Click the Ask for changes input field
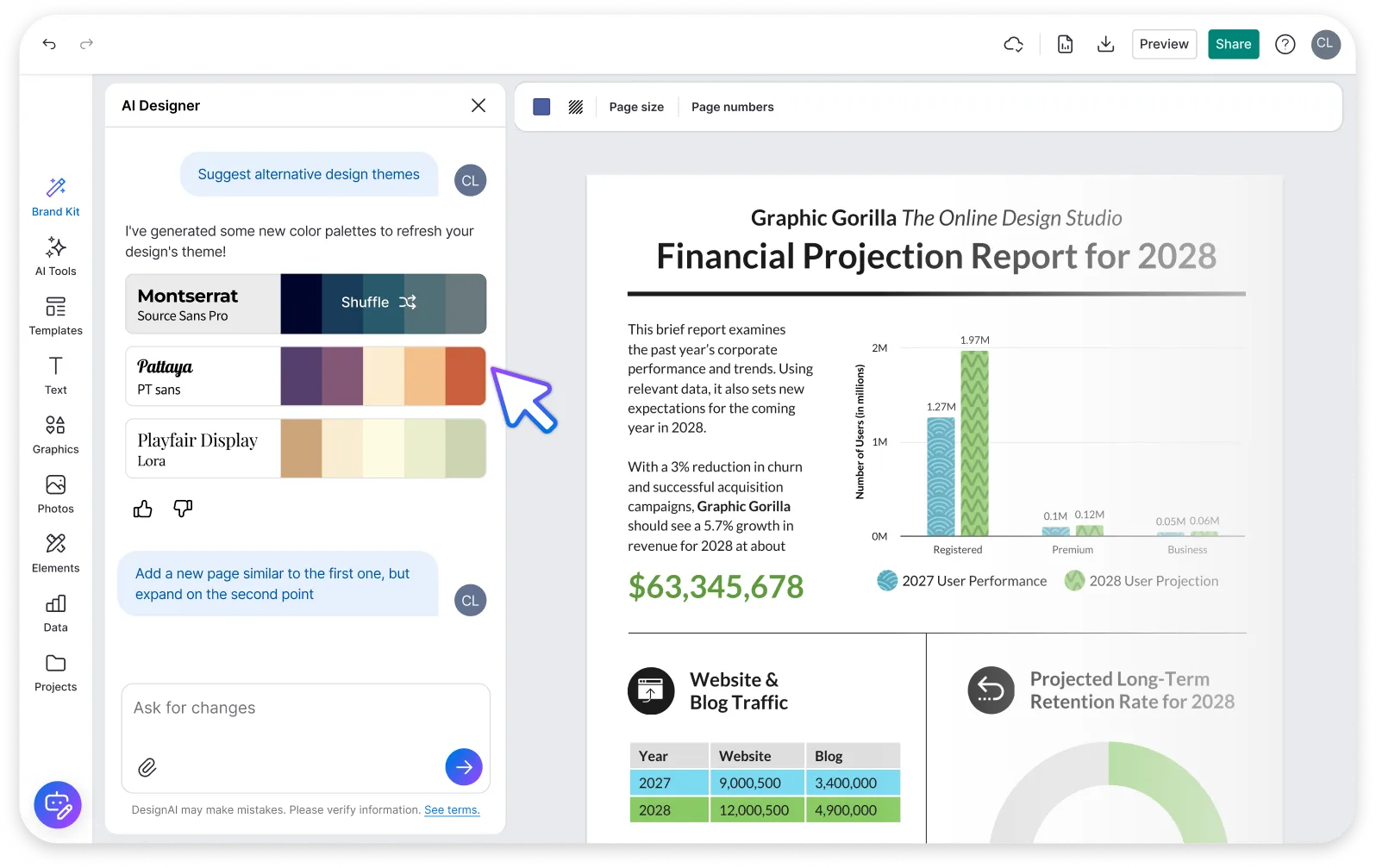 pos(306,738)
